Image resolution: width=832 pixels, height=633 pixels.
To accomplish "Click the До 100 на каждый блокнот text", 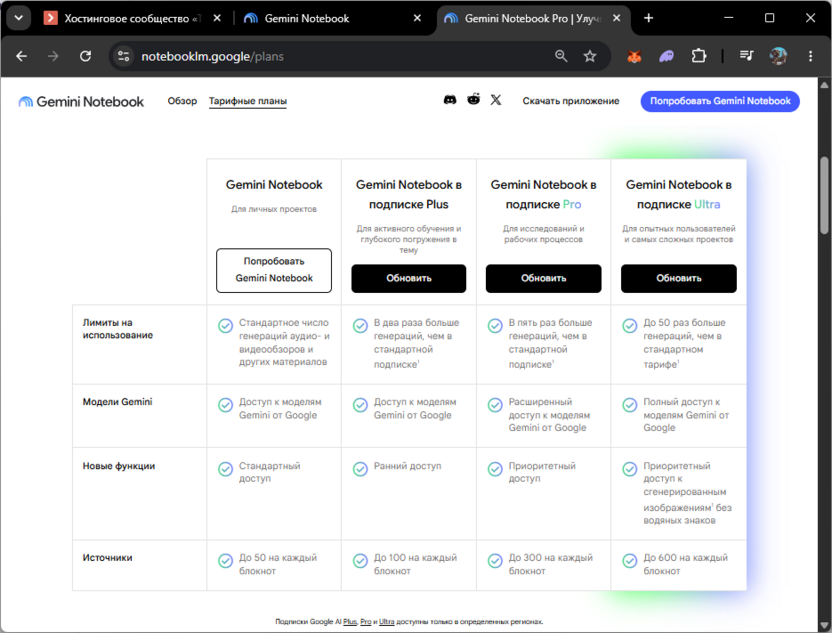I will pyautogui.click(x=415, y=564).
